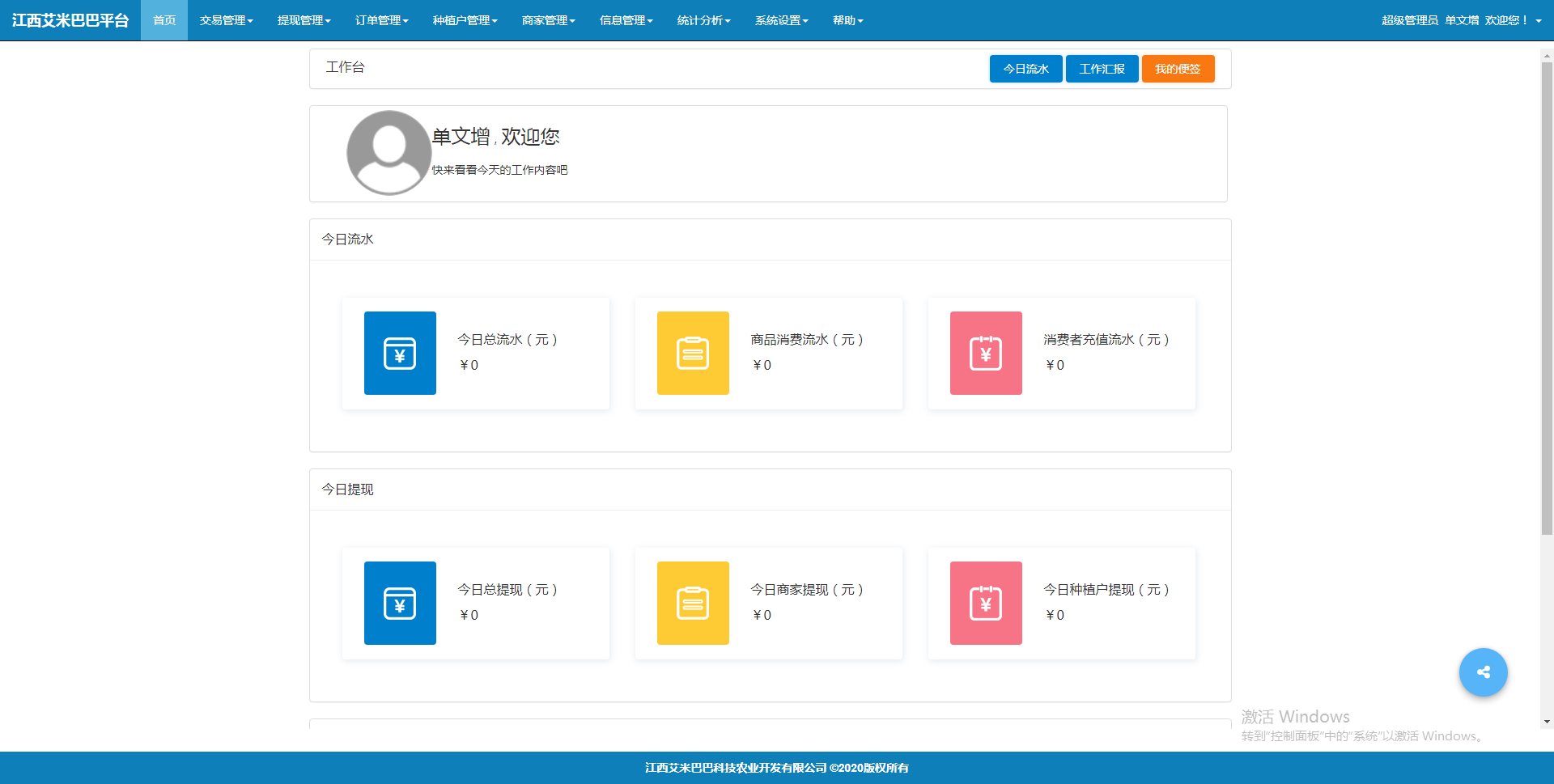Expand the 提现管理 dropdown menu
The image size is (1554, 784).
coord(304,20)
